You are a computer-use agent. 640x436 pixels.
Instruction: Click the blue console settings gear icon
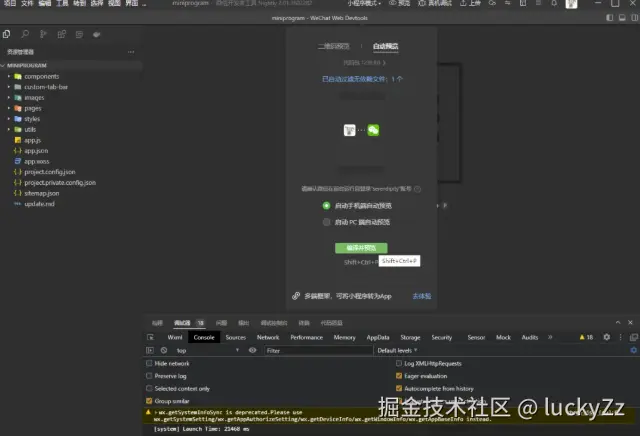tap(633, 350)
